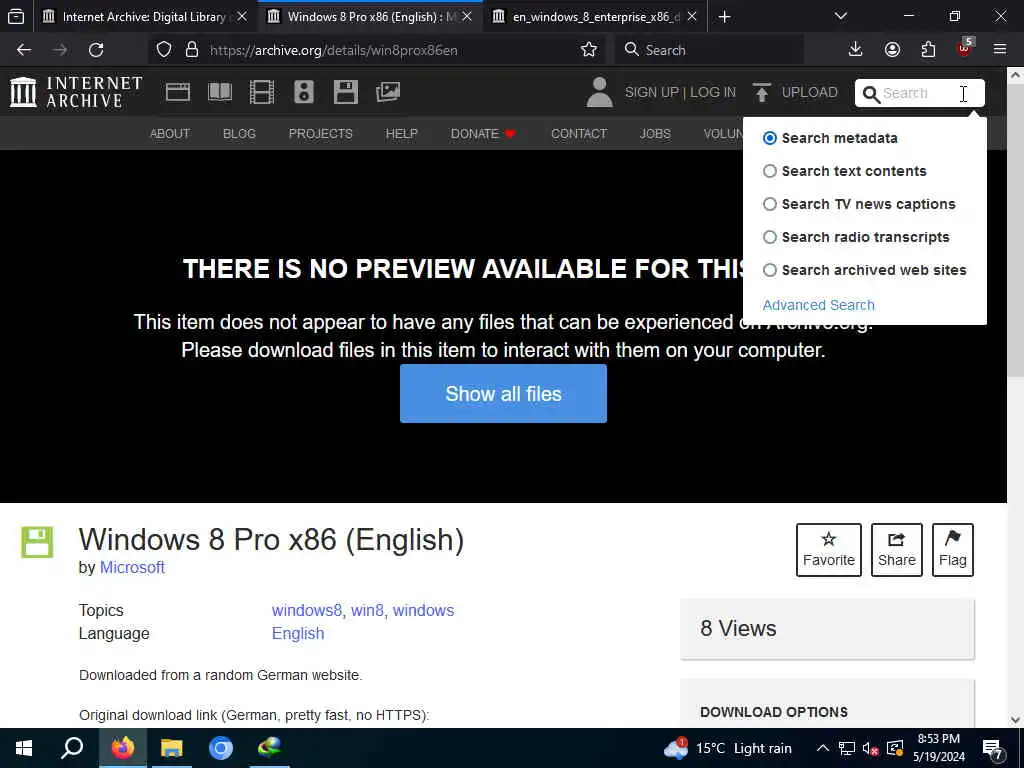Click the user avatar icon
This screenshot has width=1024, height=768.
click(599, 92)
